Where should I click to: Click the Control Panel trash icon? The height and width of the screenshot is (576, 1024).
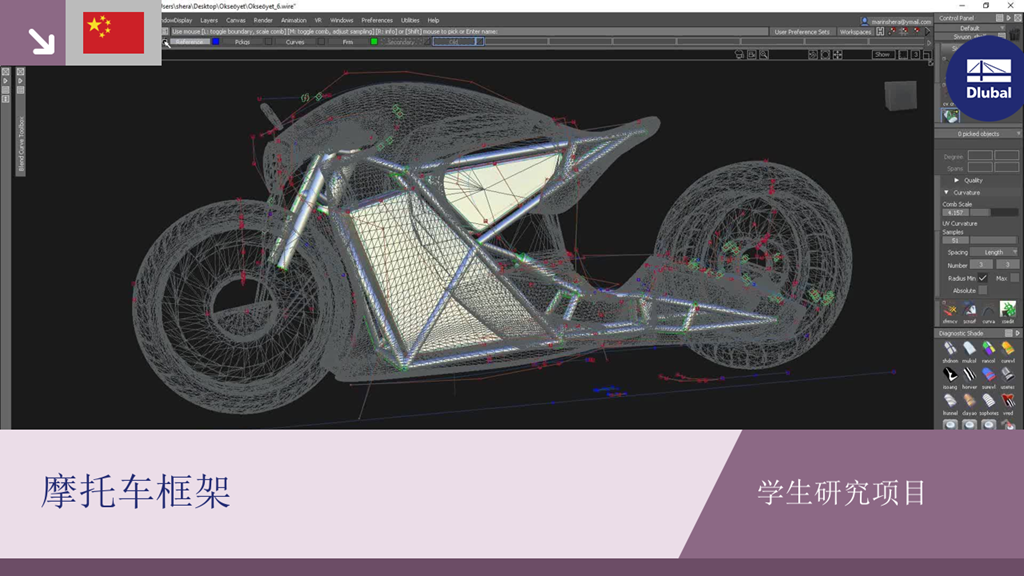click(1014, 34)
